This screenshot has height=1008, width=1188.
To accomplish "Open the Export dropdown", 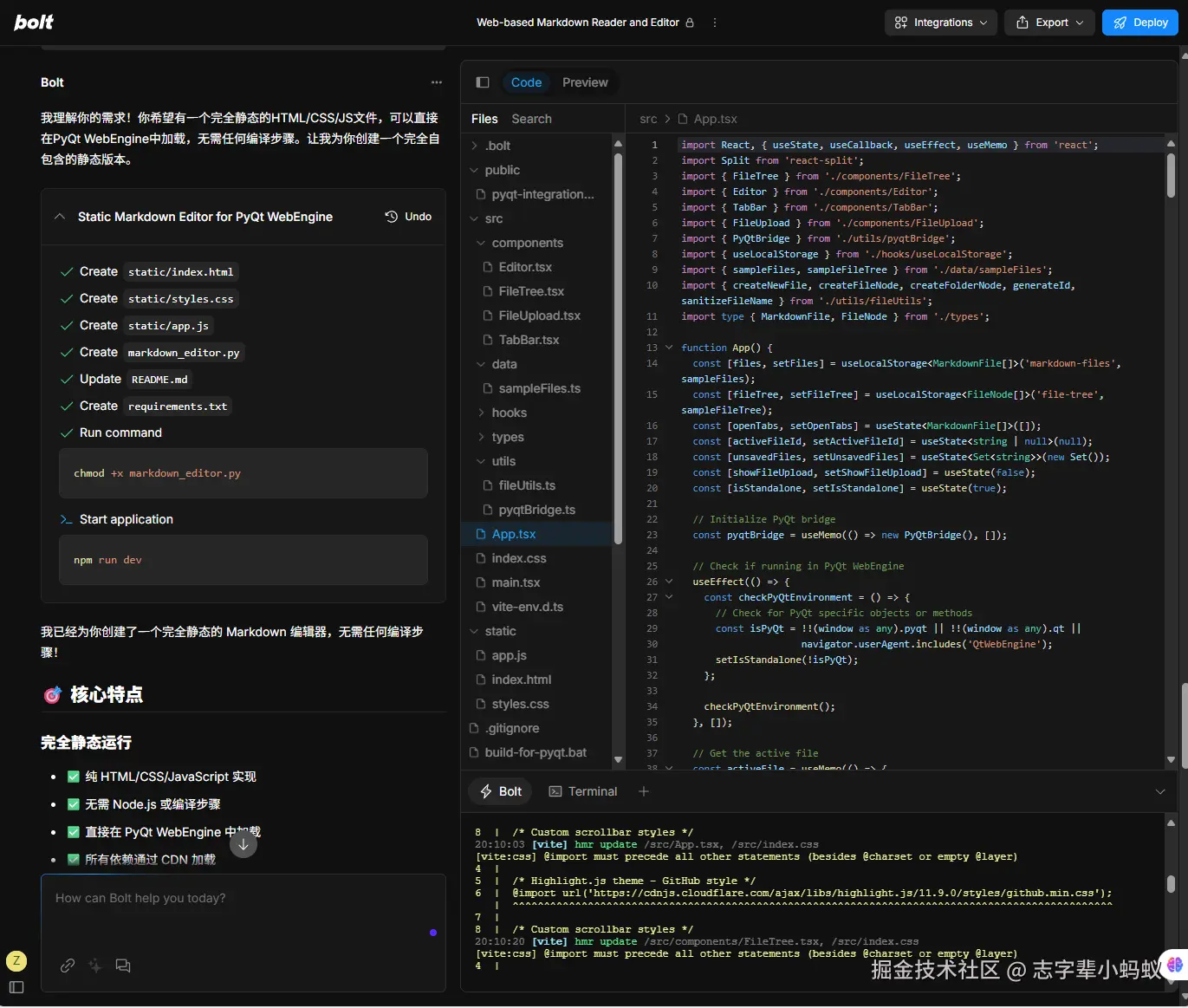I will tap(1049, 23).
